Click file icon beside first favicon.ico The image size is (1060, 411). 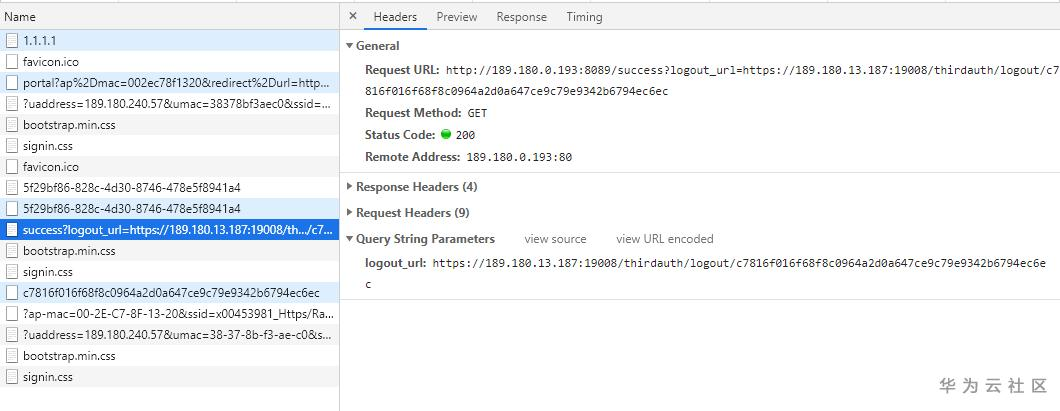pos(12,62)
